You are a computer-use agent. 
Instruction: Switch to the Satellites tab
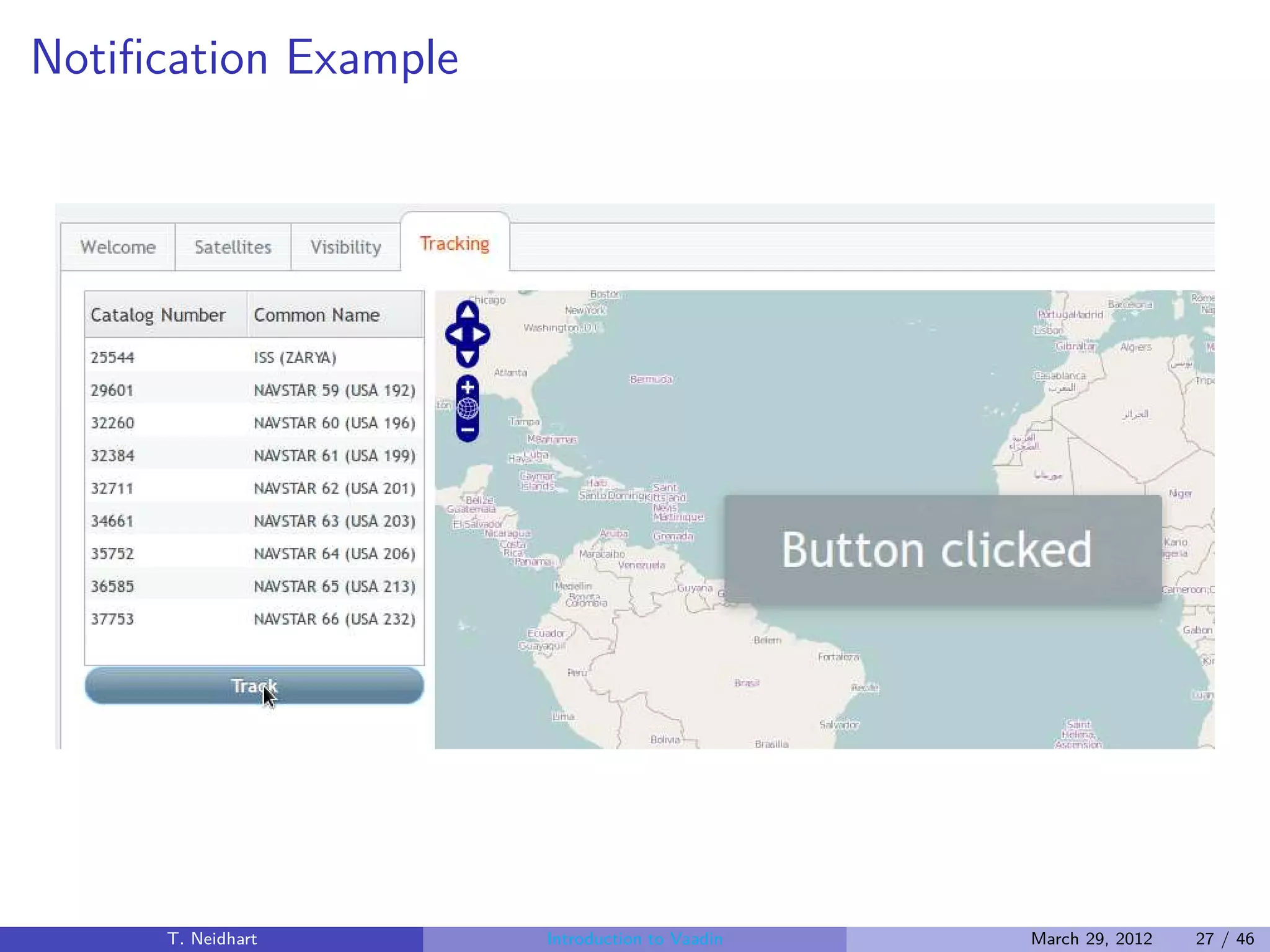pos(233,247)
